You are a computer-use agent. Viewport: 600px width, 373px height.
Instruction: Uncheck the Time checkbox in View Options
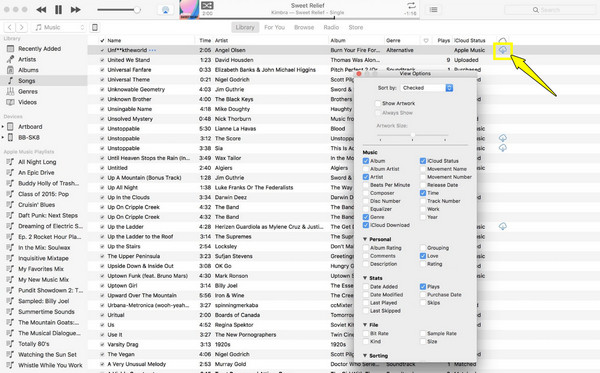pos(423,193)
